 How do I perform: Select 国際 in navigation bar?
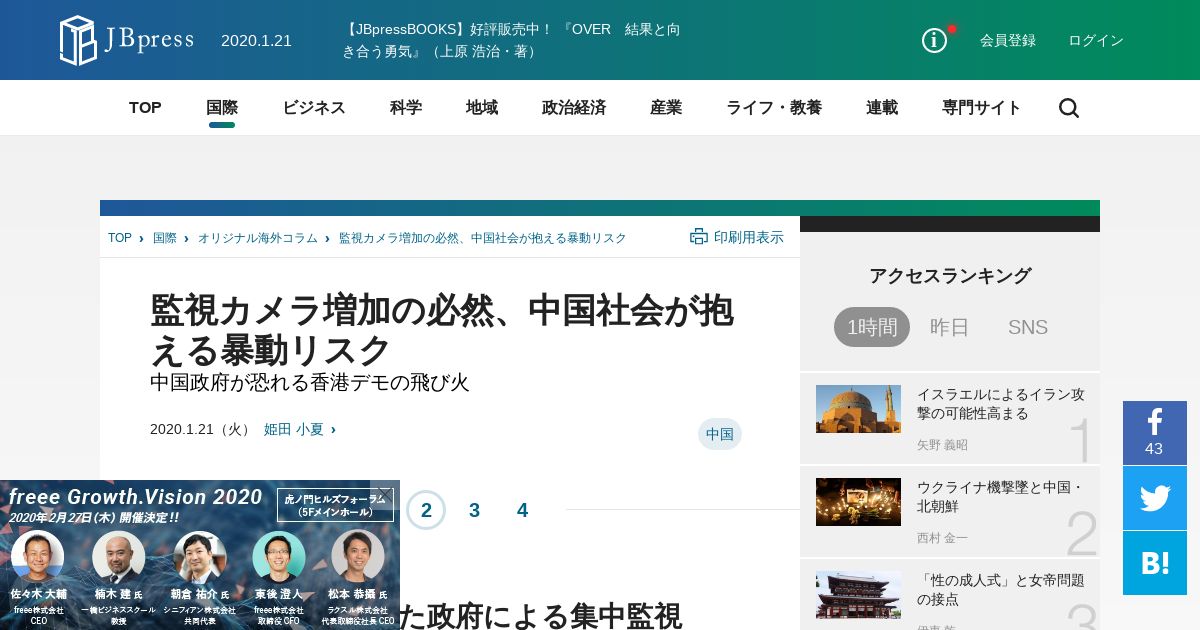click(222, 108)
